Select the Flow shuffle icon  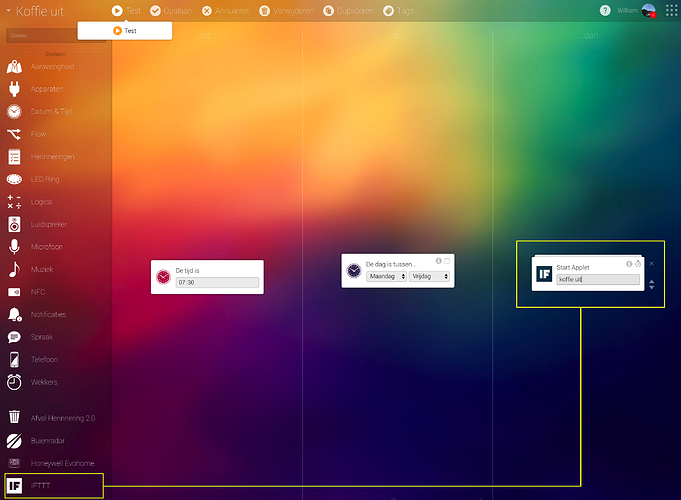click(x=14, y=134)
